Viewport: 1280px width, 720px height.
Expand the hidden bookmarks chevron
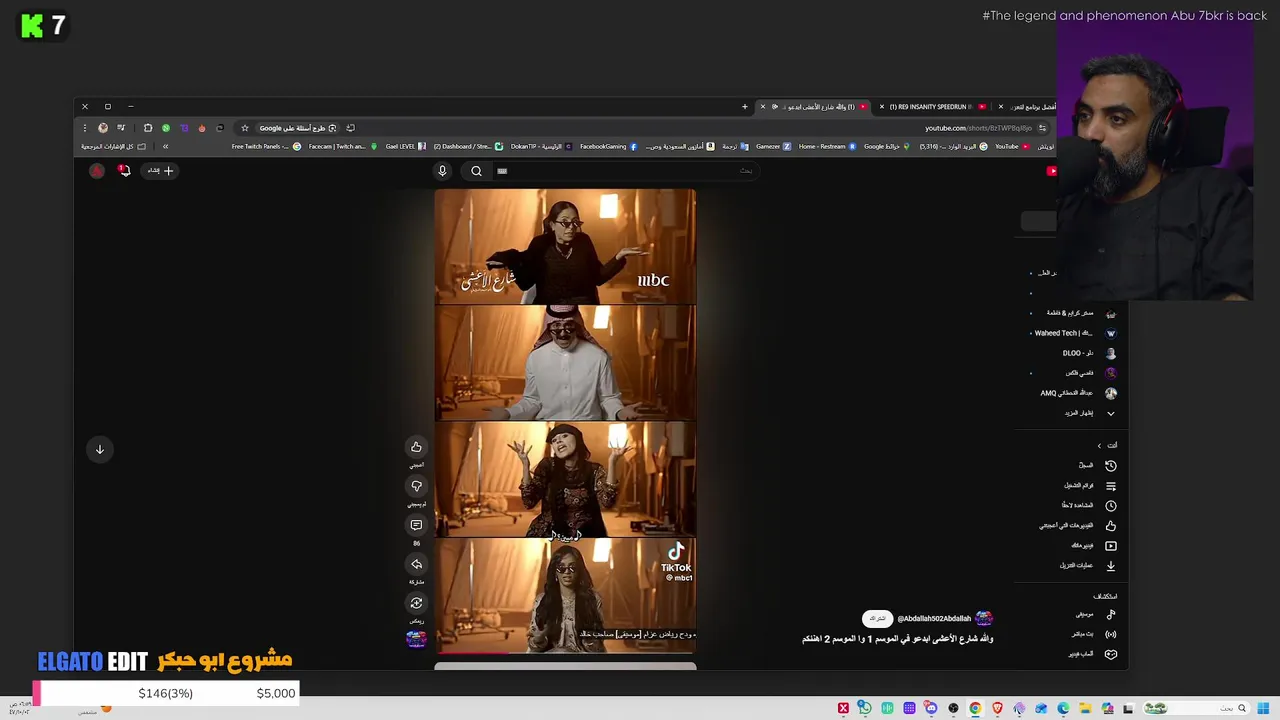[166, 147]
